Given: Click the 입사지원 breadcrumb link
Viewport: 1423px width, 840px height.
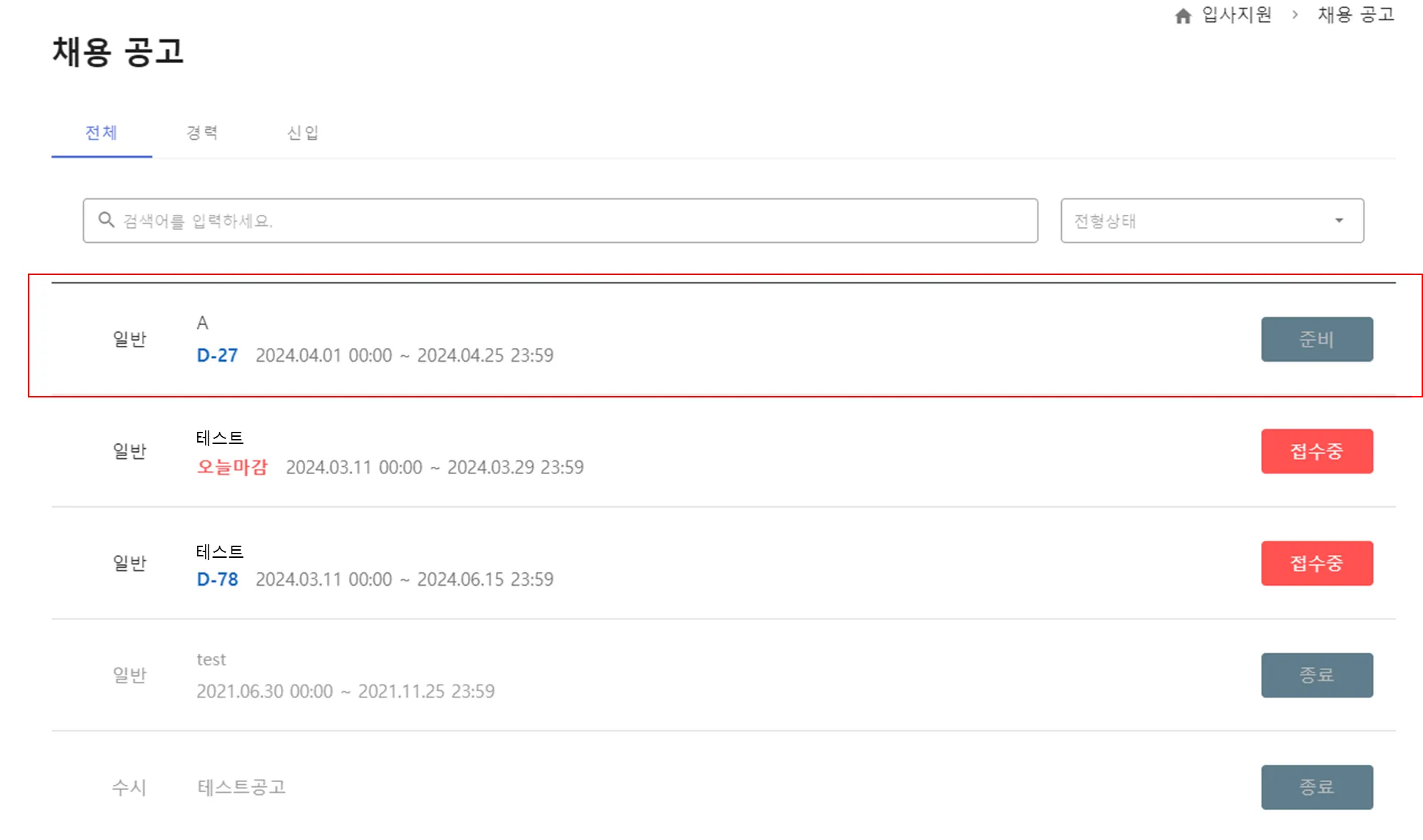Looking at the screenshot, I should click(1237, 15).
